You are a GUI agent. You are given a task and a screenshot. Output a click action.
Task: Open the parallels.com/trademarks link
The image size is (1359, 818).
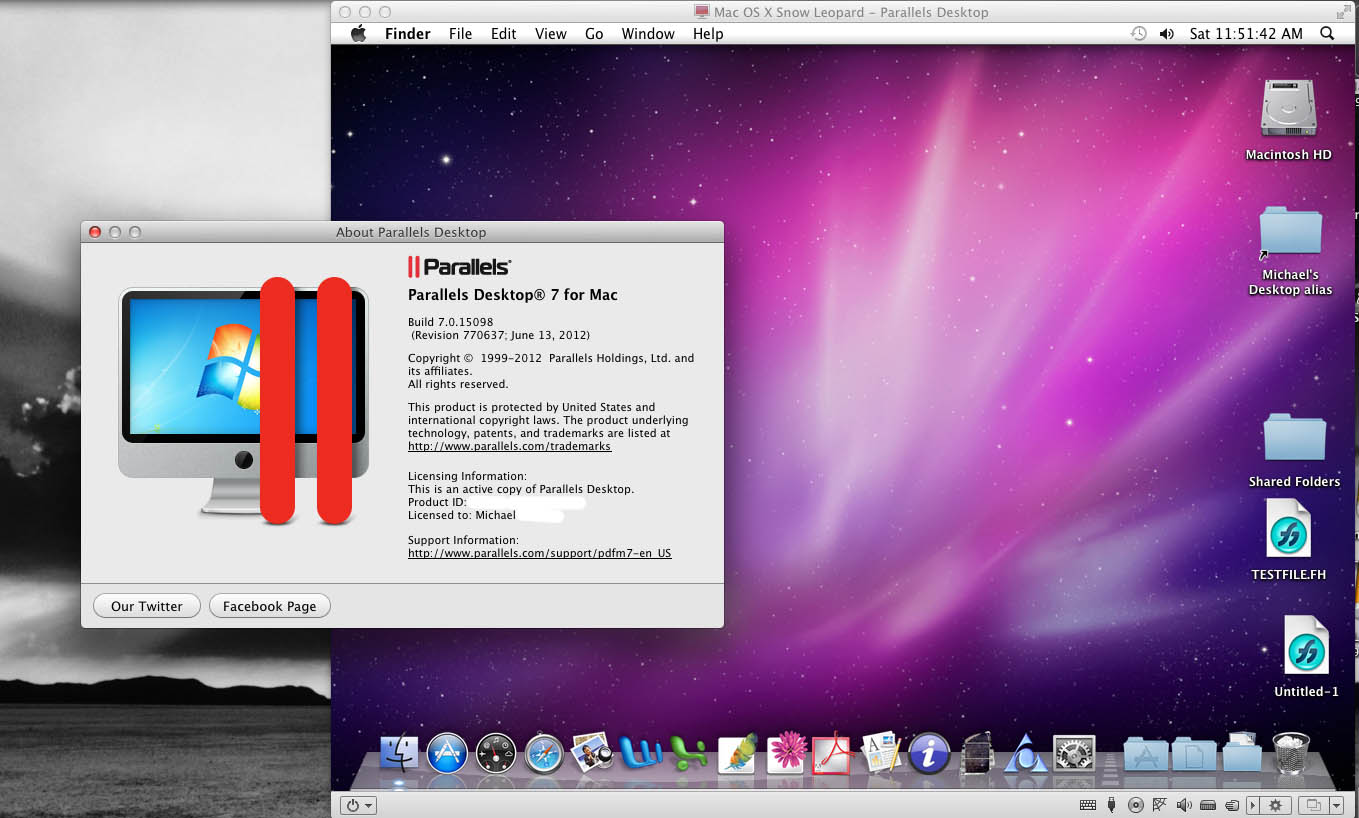point(509,447)
